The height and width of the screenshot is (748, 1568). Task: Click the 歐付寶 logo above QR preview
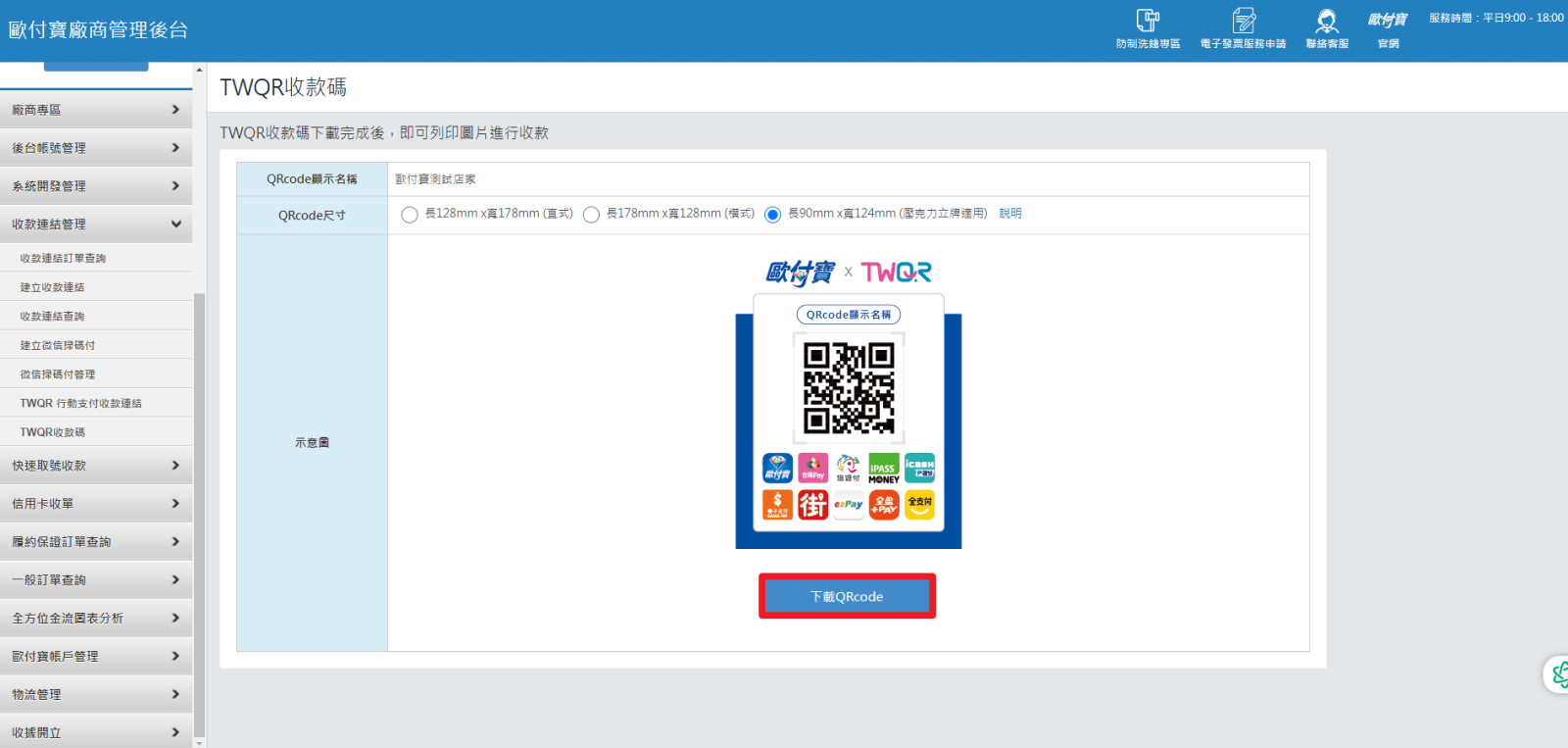pos(800,272)
